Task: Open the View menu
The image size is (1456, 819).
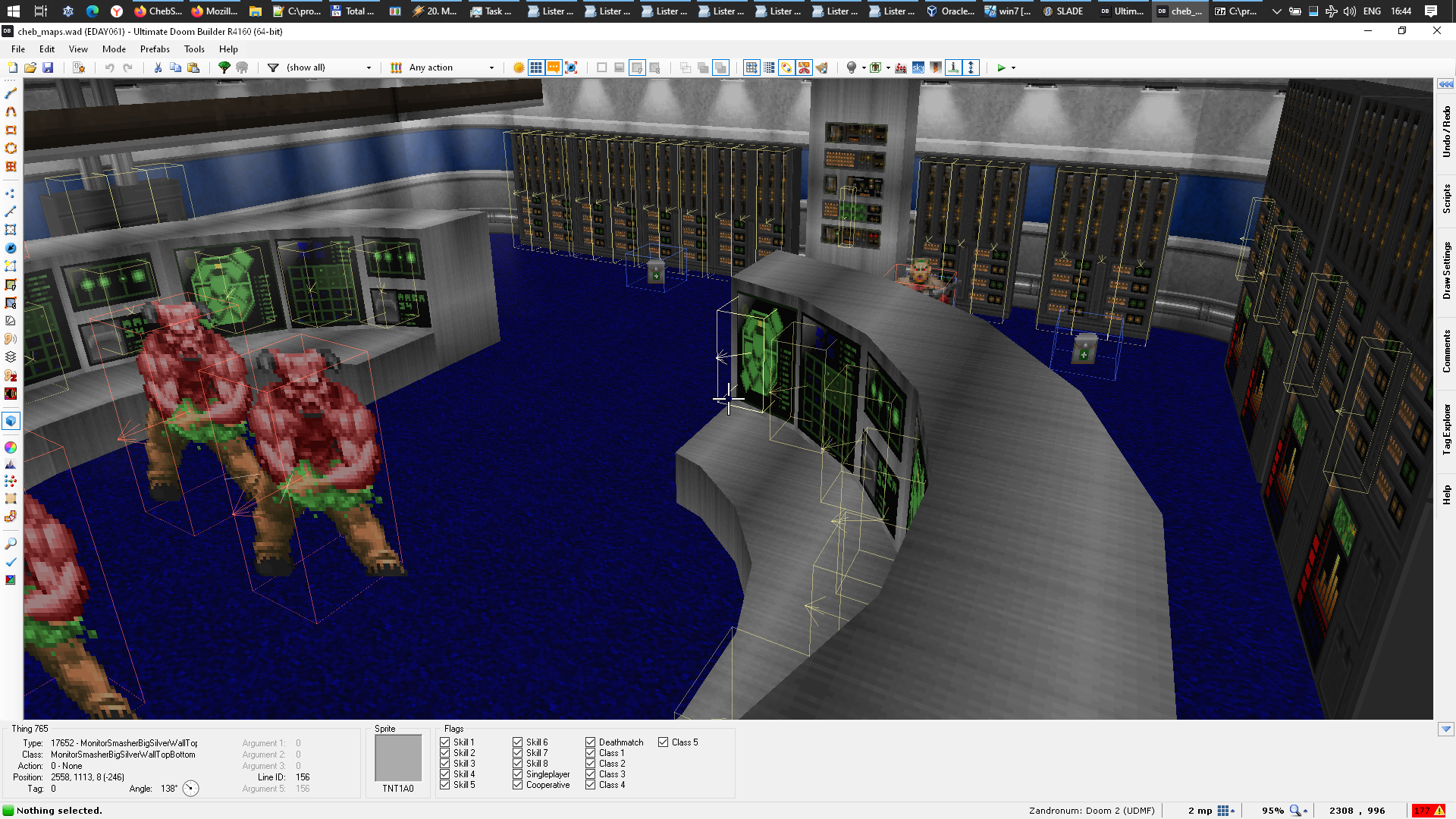Action: pos(78,49)
